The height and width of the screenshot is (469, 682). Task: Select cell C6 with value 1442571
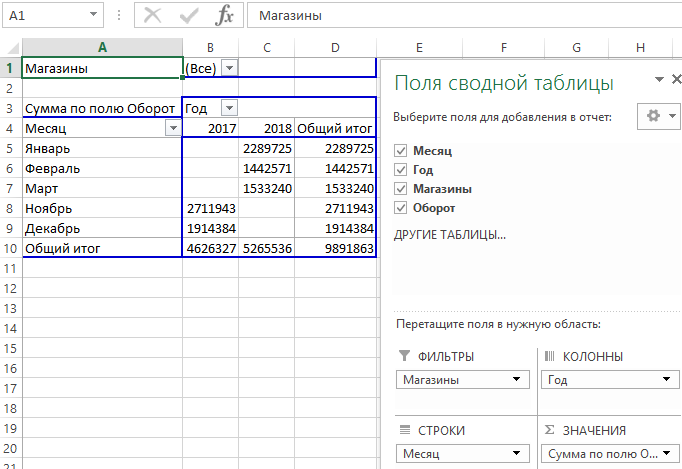(267, 168)
